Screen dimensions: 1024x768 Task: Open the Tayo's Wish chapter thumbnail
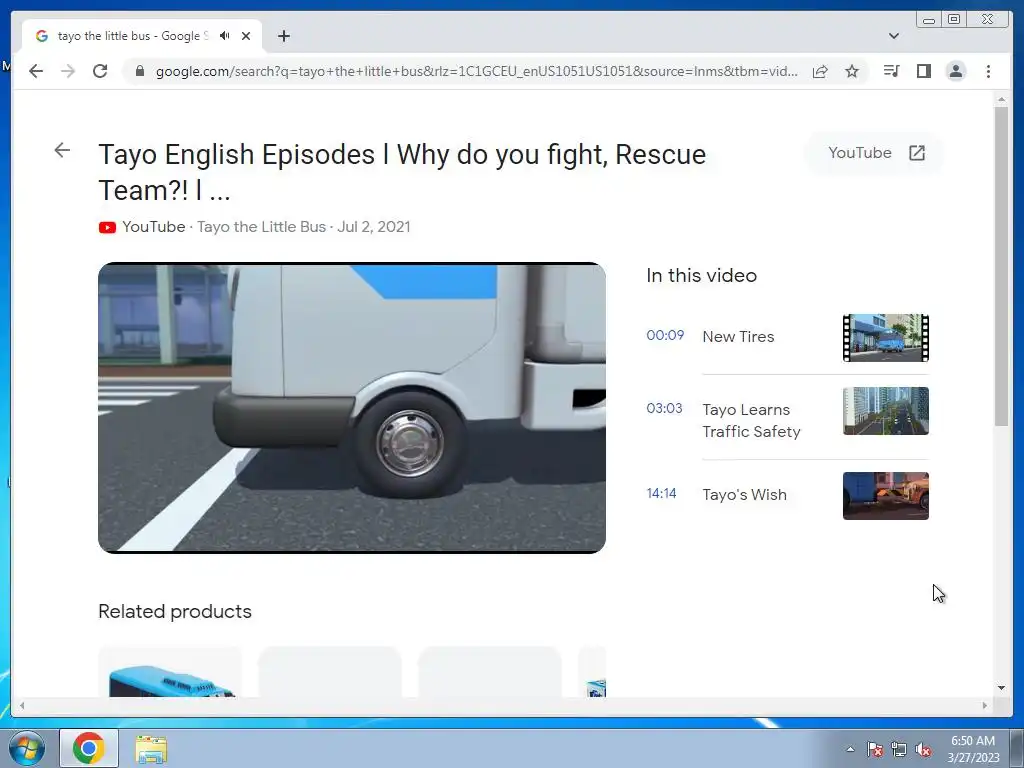[886, 496]
